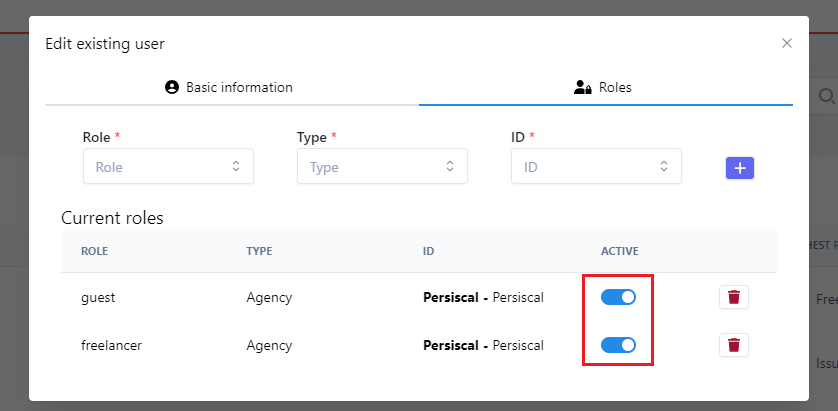This screenshot has height=411, width=838.
Task: Expand the Type dropdown
Action: point(382,167)
